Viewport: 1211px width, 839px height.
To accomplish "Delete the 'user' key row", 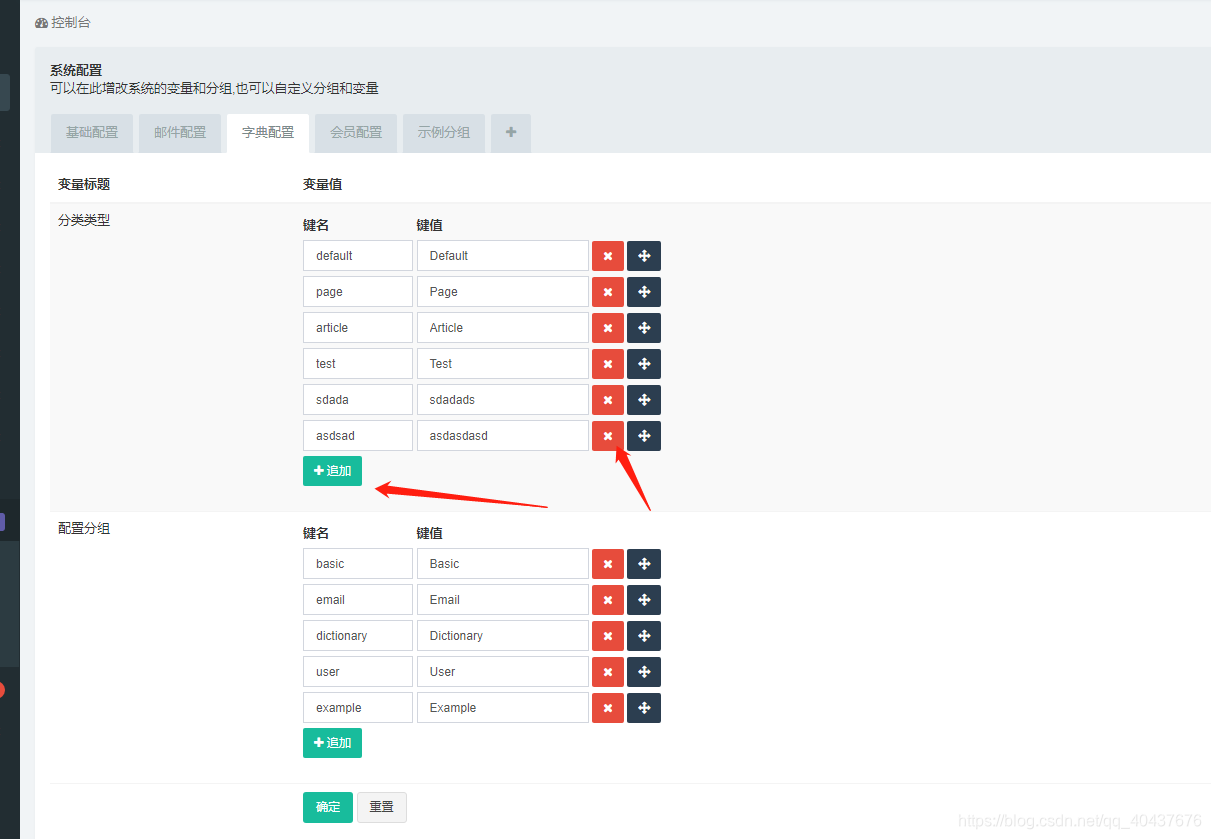I will (x=608, y=672).
